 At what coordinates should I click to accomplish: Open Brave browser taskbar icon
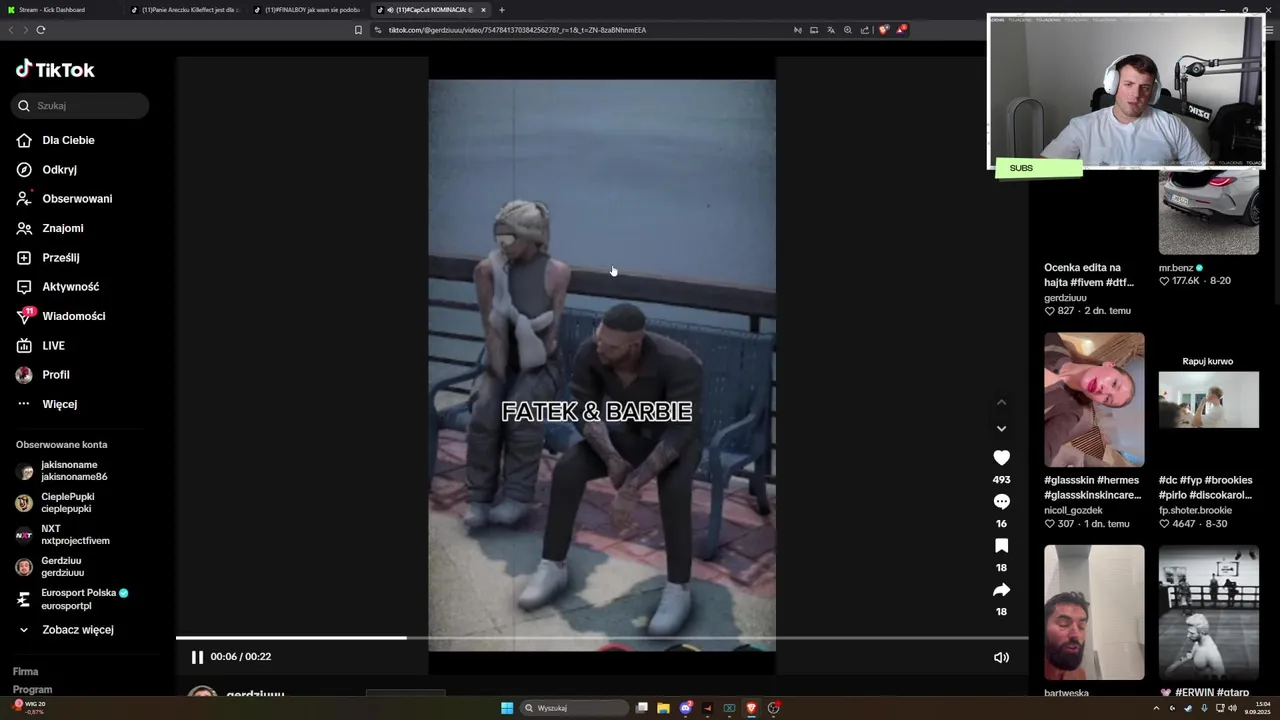752,708
